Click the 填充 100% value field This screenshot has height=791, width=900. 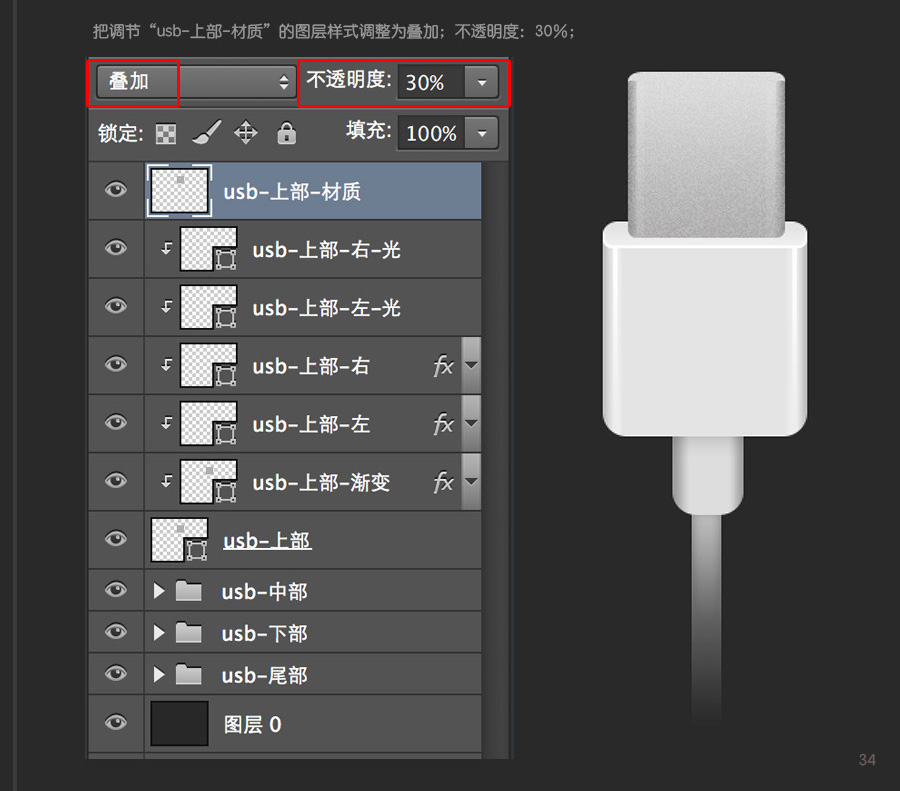tap(430, 133)
